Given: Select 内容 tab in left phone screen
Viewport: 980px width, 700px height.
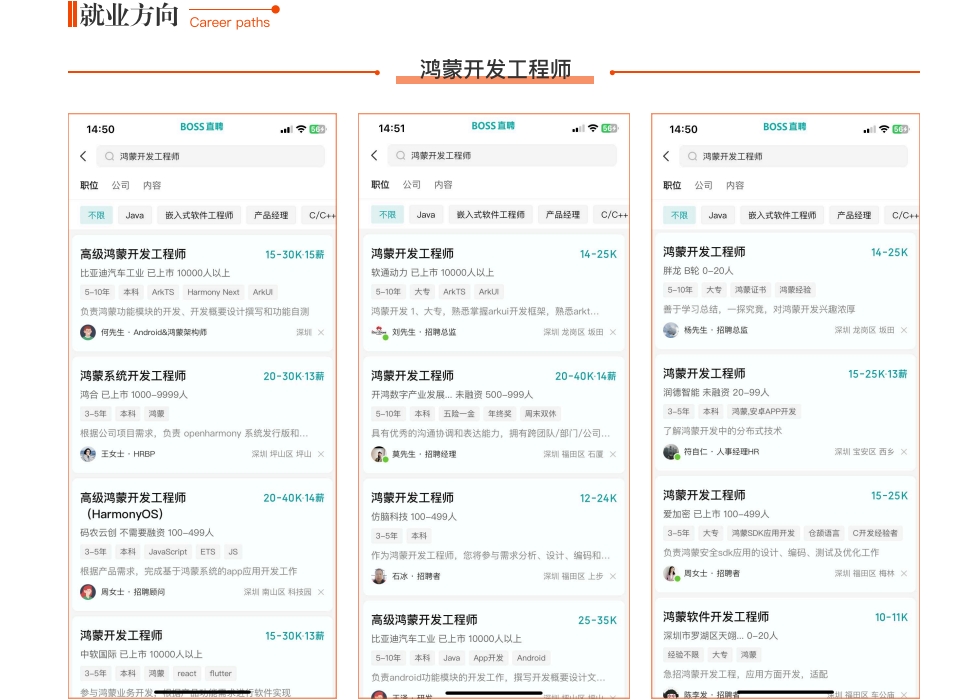Looking at the screenshot, I should tap(152, 185).
